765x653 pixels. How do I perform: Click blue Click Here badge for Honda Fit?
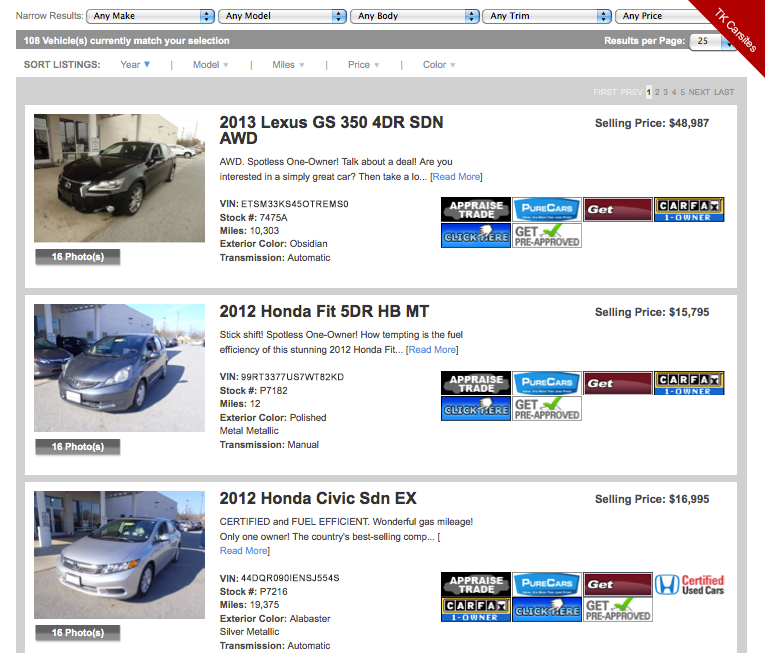point(476,408)
